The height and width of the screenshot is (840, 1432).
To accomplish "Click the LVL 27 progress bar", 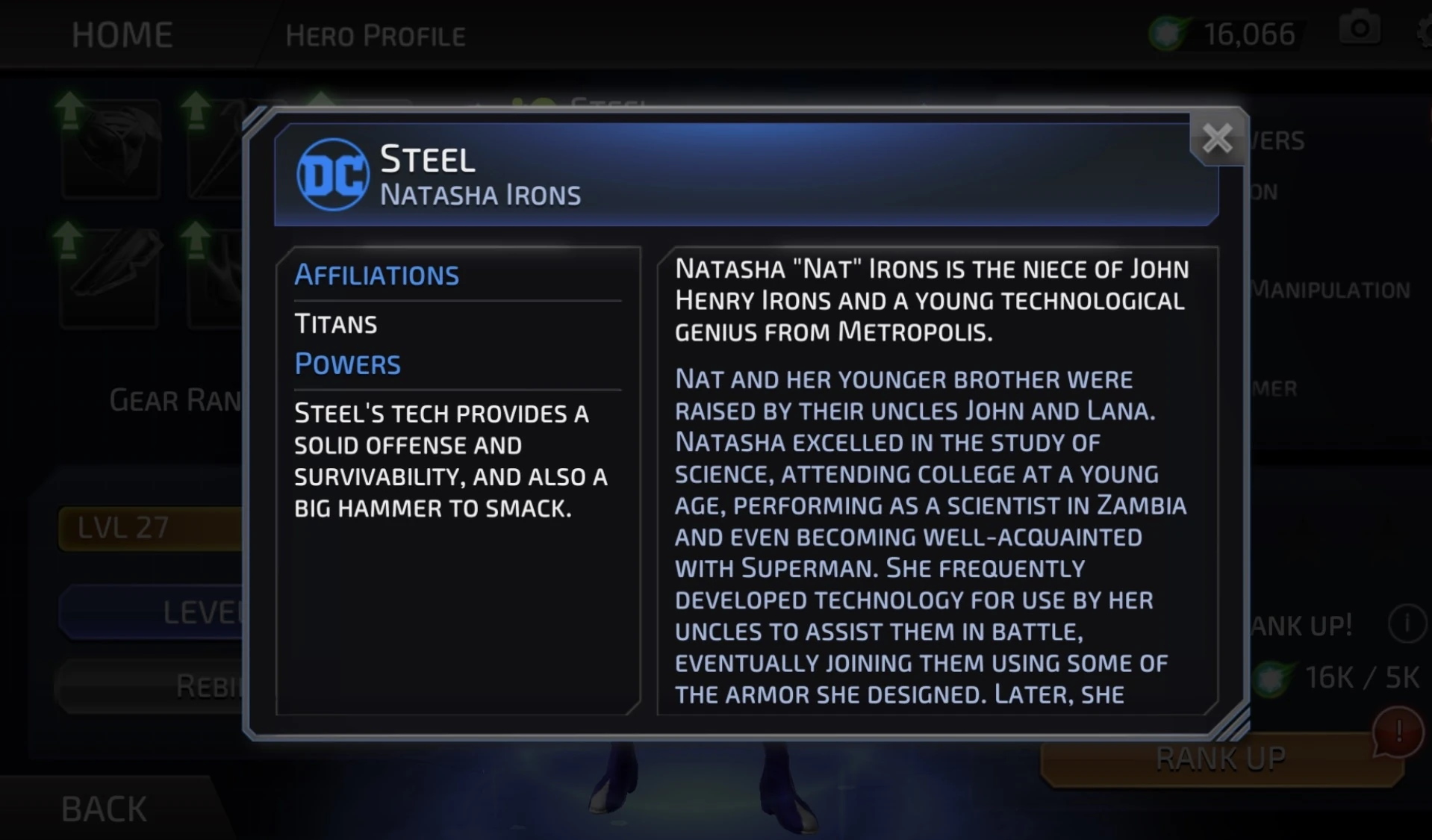I will click(149, 528).
